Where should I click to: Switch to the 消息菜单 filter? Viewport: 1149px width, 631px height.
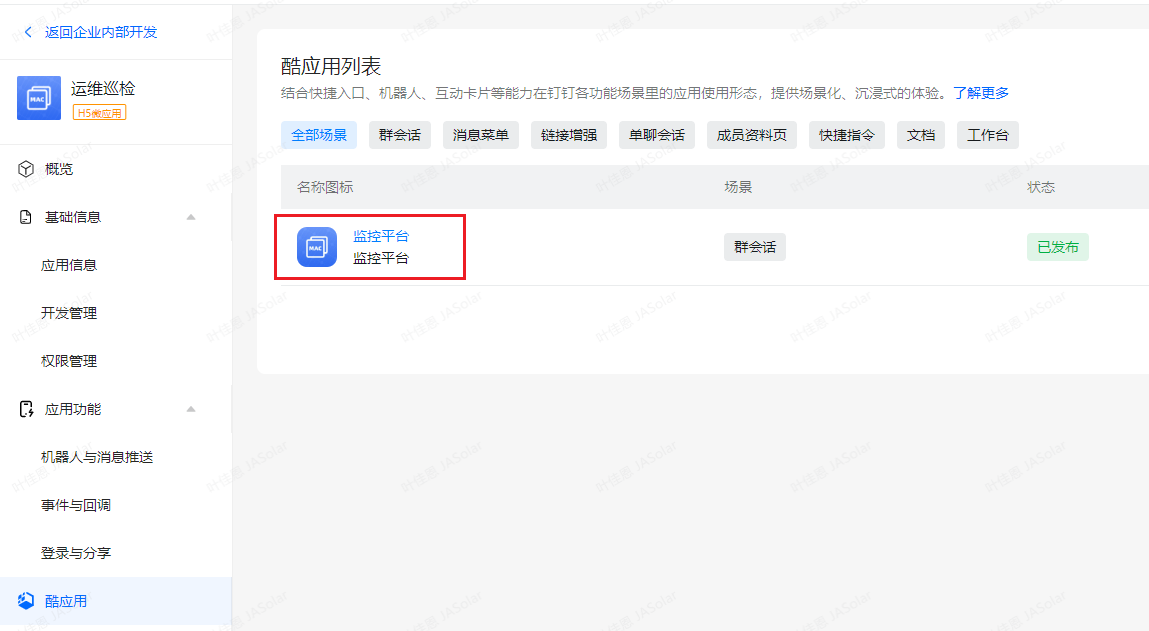(x=480, y=135)
